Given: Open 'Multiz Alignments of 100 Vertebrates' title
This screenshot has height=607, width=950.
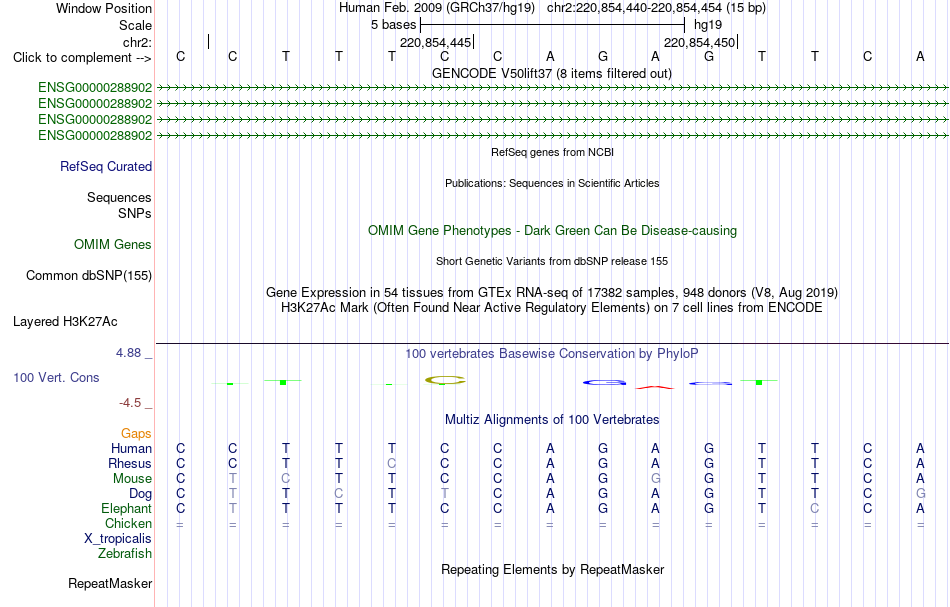Looking at the screenshot, I should (552, 420).
